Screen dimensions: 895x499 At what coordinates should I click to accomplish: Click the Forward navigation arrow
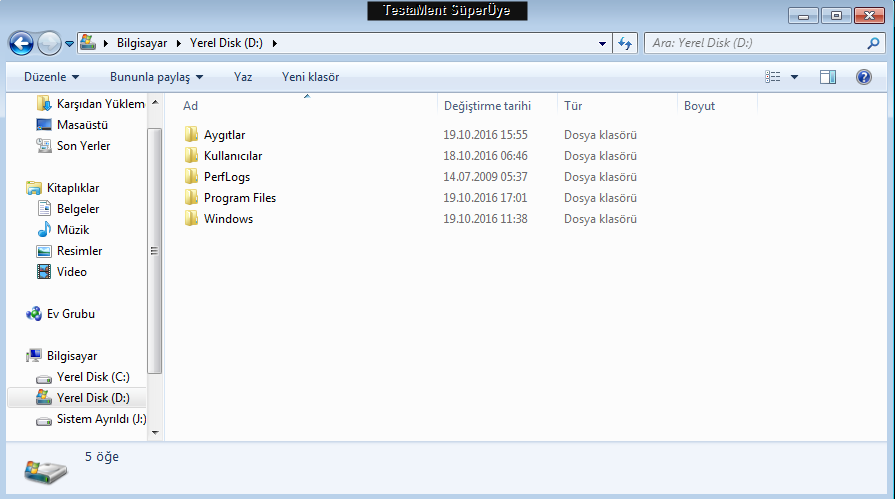coord(49,43)
